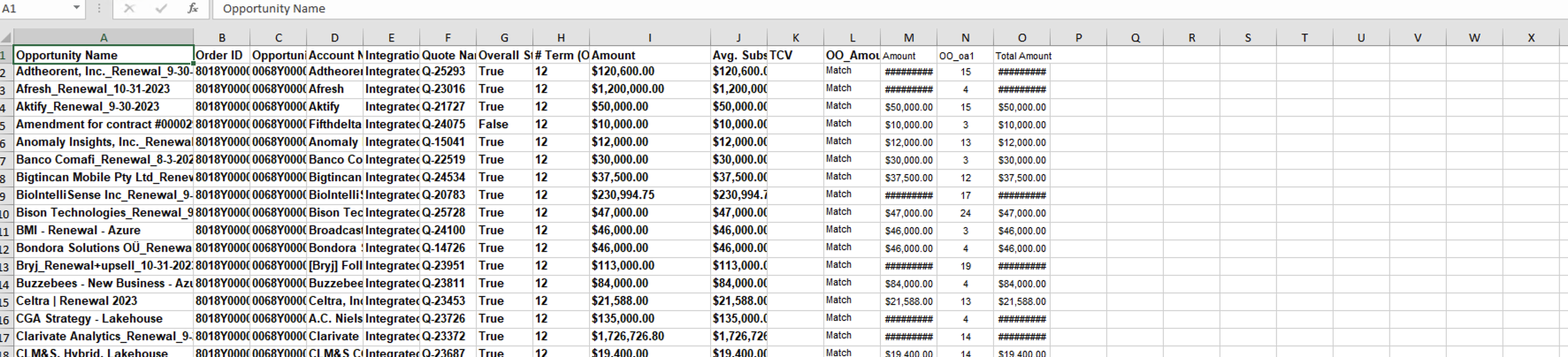Select quote cell 'Q-25293'

click(447, 72)
